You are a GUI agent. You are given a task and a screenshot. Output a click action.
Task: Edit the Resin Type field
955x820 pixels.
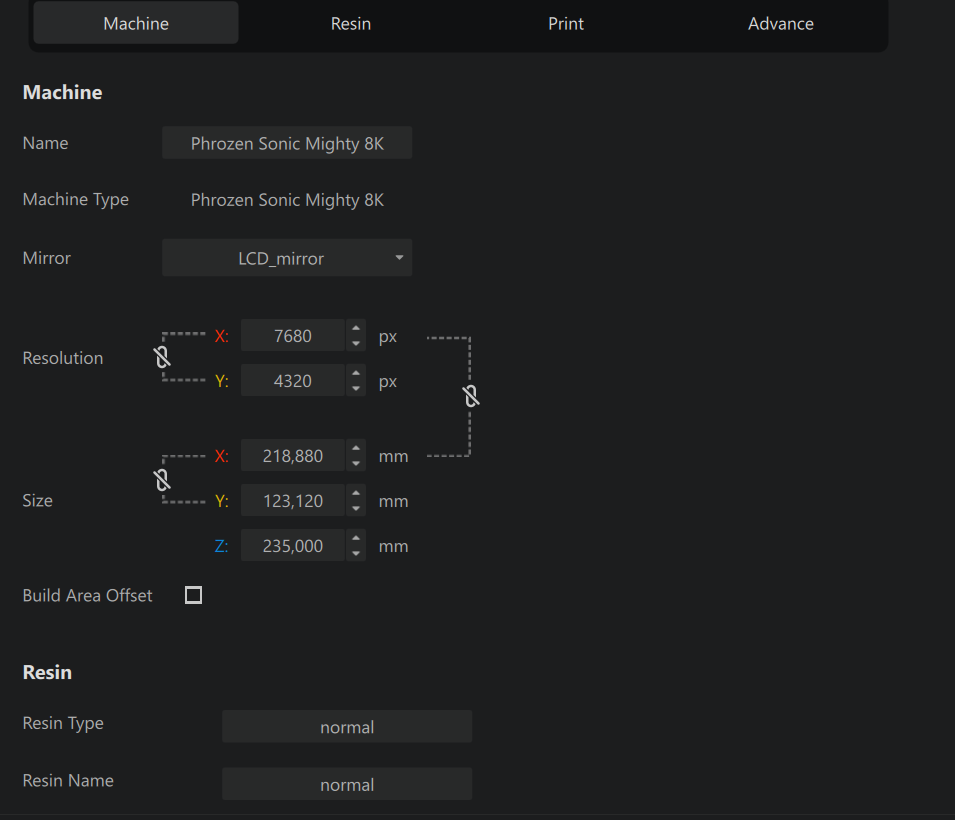tap(347, 727)
